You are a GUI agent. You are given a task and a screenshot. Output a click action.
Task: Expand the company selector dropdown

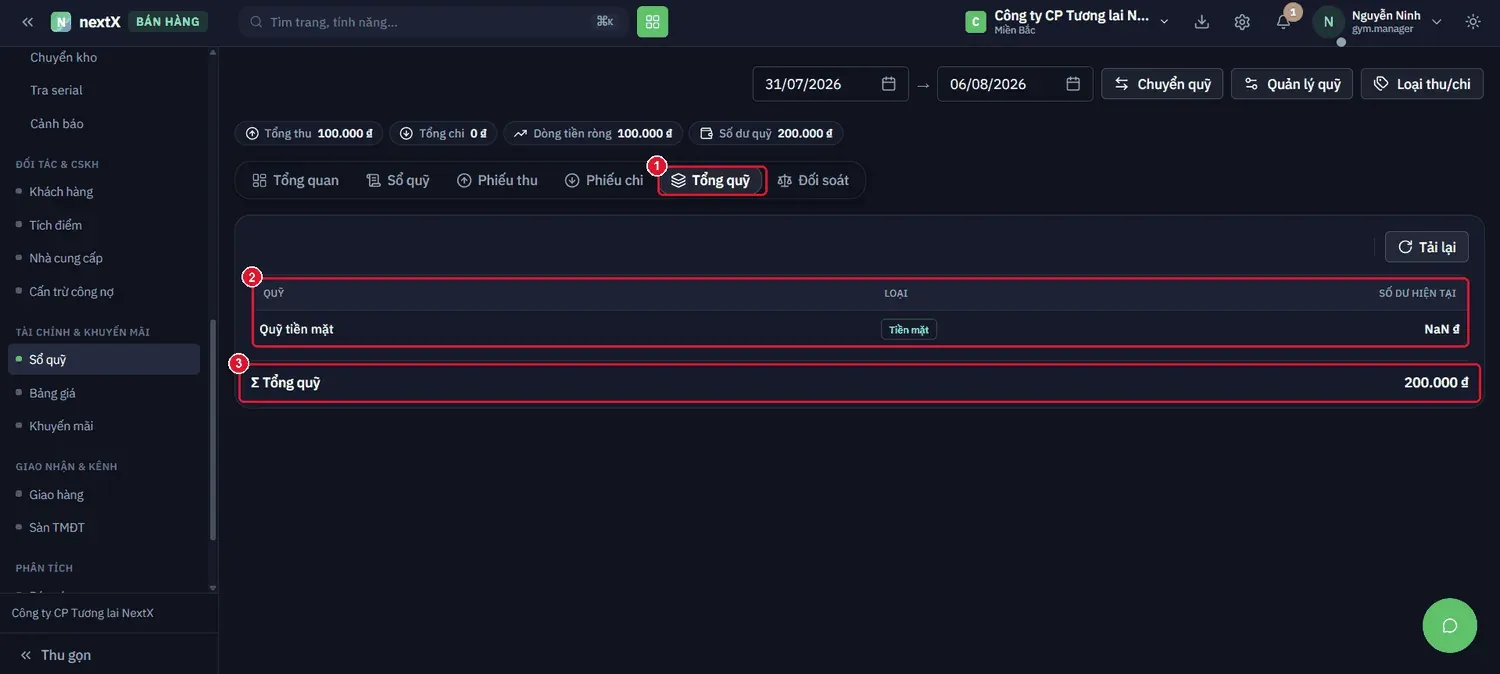click(1164, 22)
